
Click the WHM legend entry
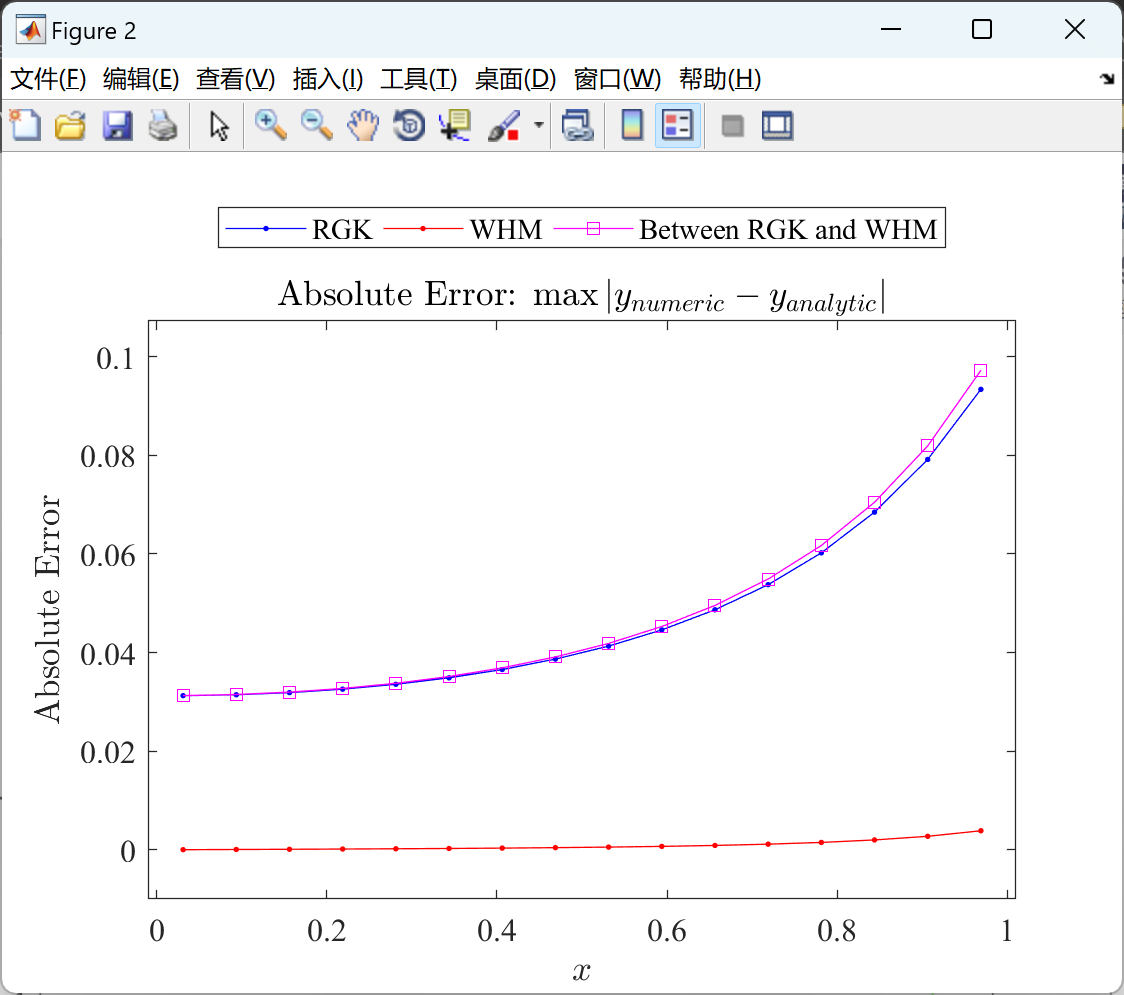tap(463, 229)
